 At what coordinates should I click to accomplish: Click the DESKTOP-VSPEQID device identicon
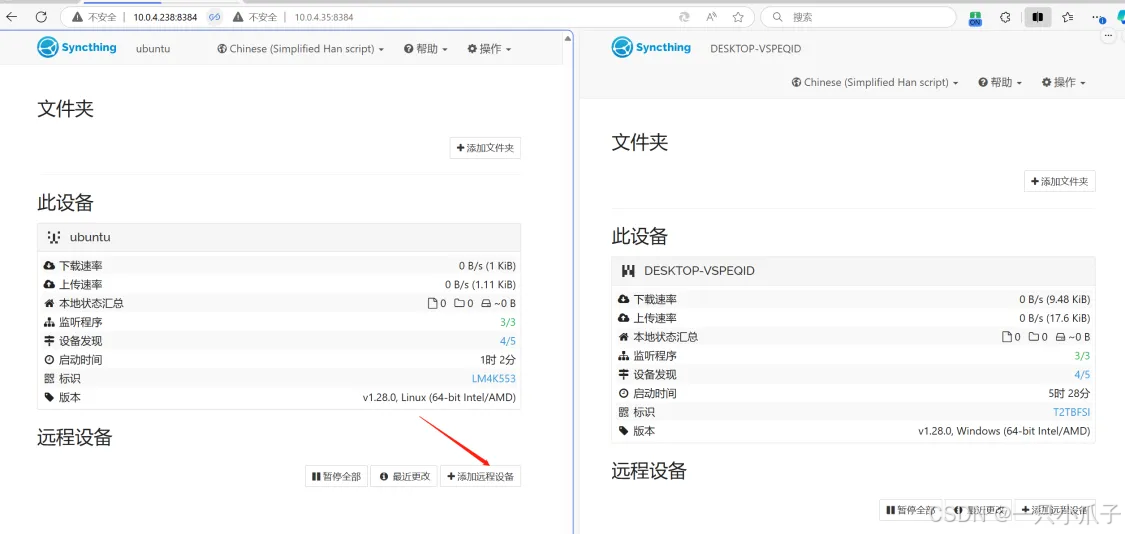coord(629,271)
